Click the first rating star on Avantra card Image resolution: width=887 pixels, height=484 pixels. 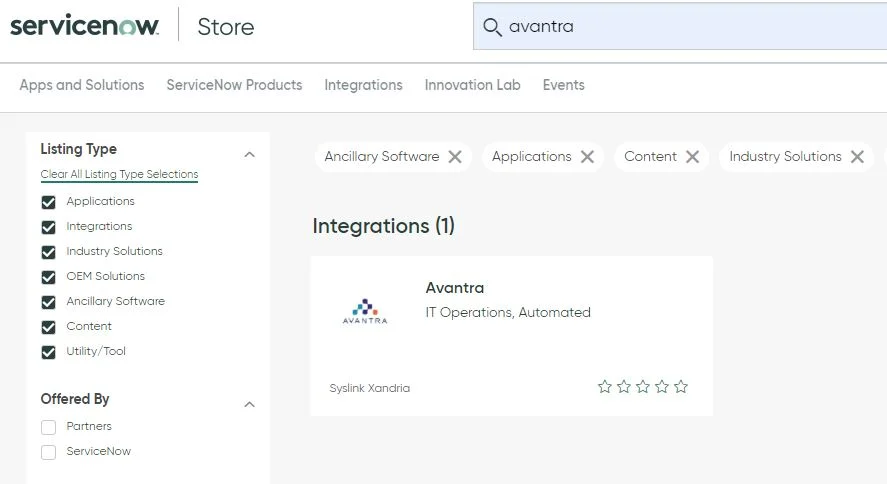tap(604, 387)
